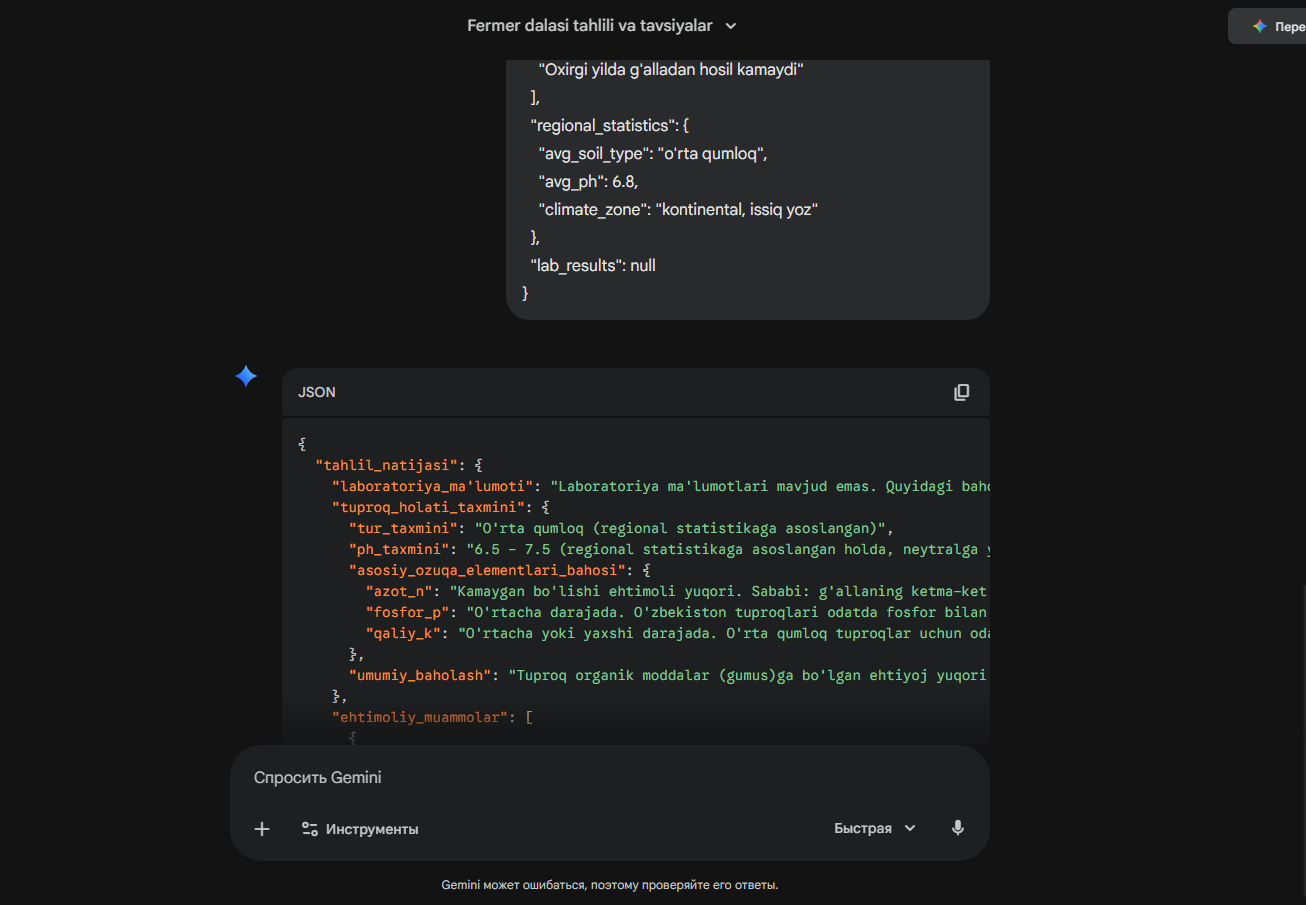The width and height of the screenshot is (1306, 905).
Task: Click the title 'Fermer dalasi tahlili va tavsiyalar'
Action: [590, 25]
